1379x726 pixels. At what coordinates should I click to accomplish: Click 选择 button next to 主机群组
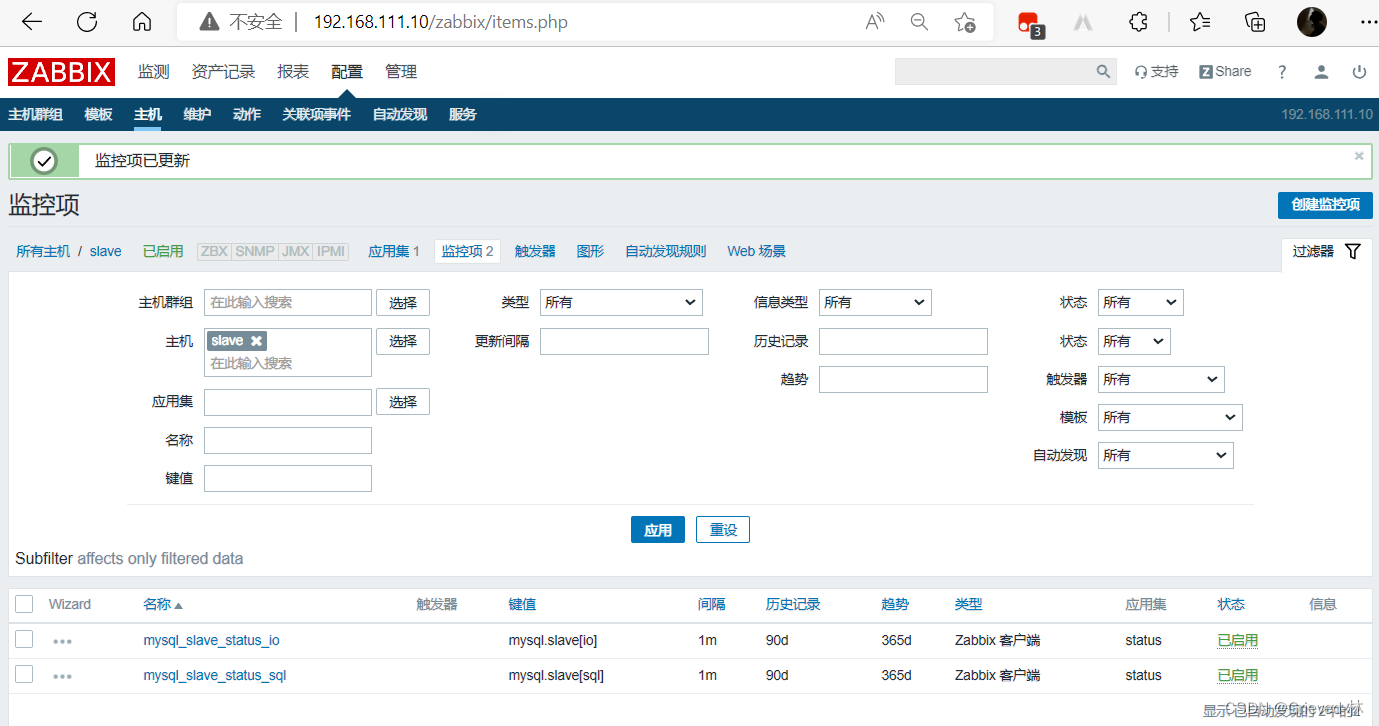click(403, 302)
